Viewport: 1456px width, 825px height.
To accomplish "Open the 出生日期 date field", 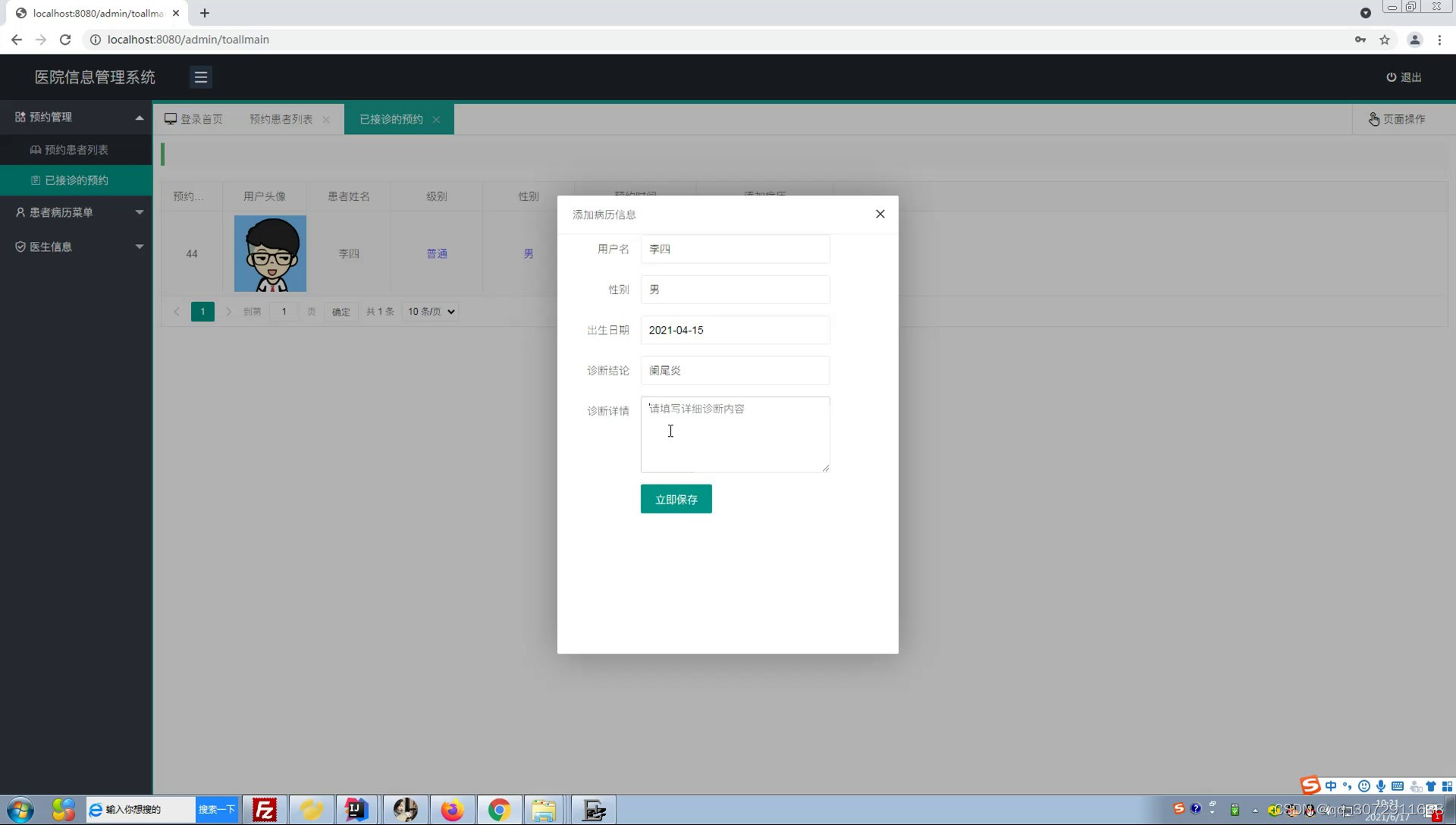I will (735, 330).
